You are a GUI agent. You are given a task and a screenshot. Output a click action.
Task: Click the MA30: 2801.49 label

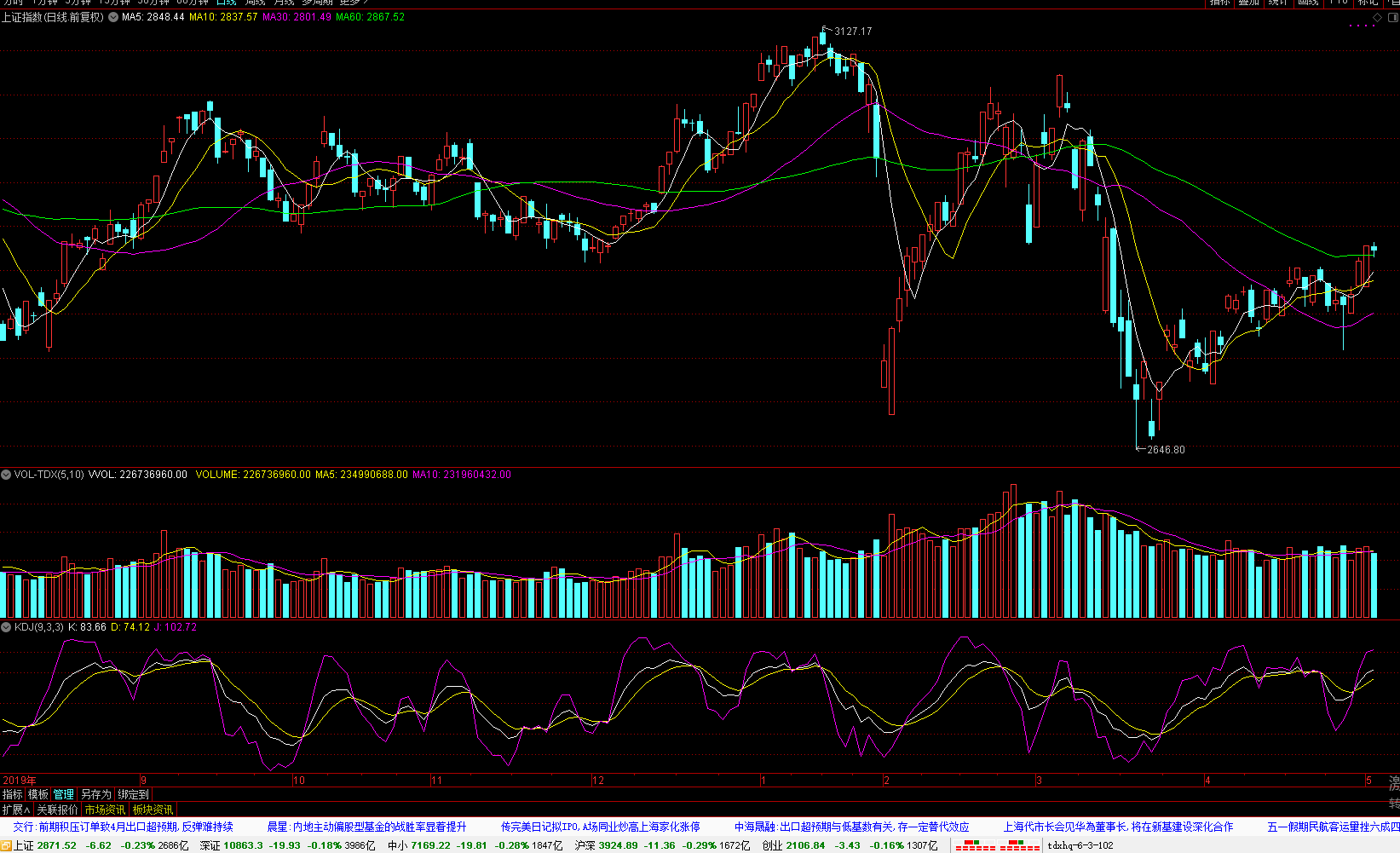coord(297,17)
